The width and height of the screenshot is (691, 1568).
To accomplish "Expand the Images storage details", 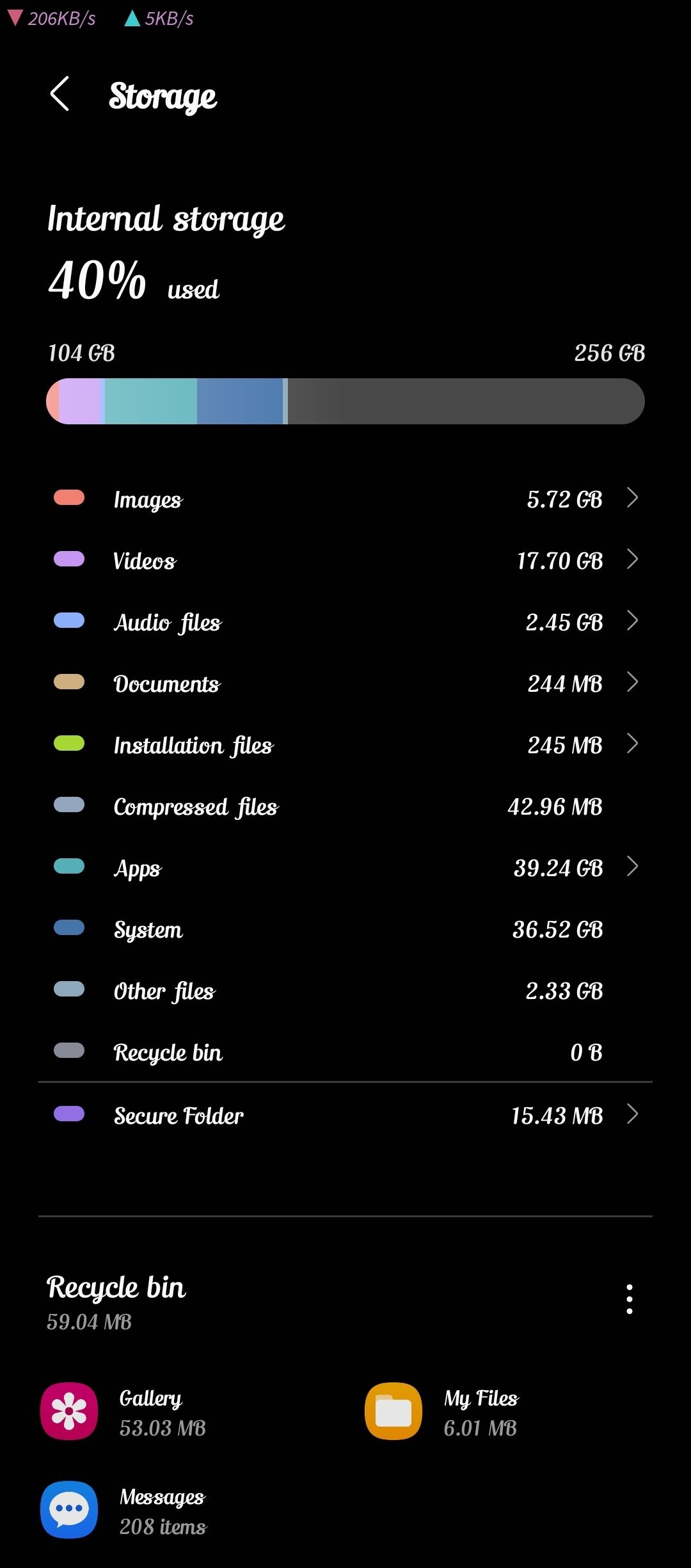I will coord(632,498).
